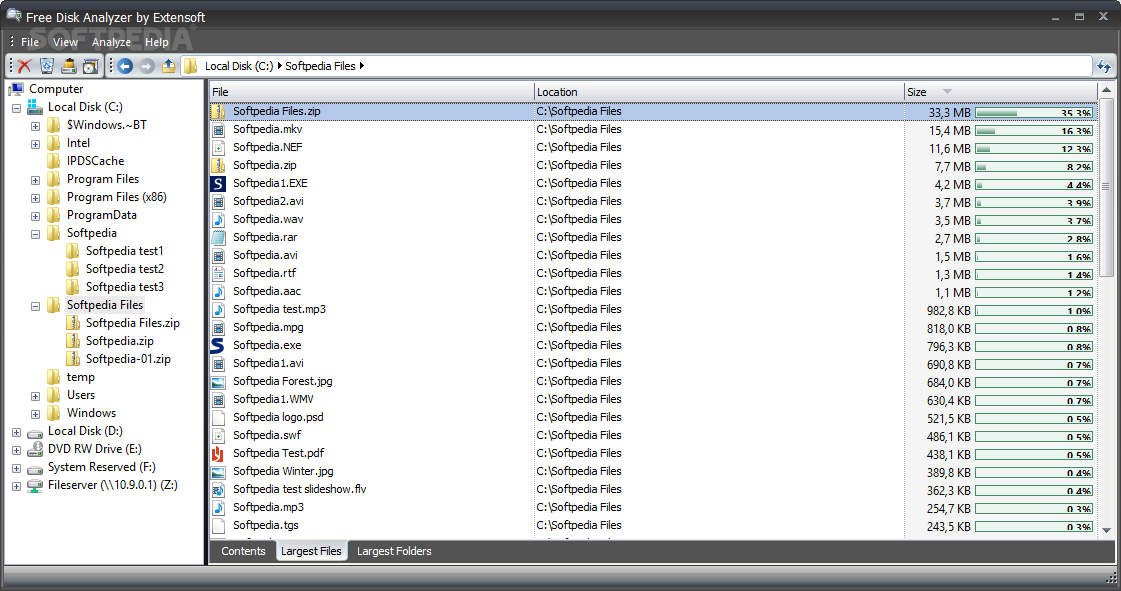Viewport: 1121px width, 591px height.
Task: Open the Analyze menu
Action: (111, 42)
